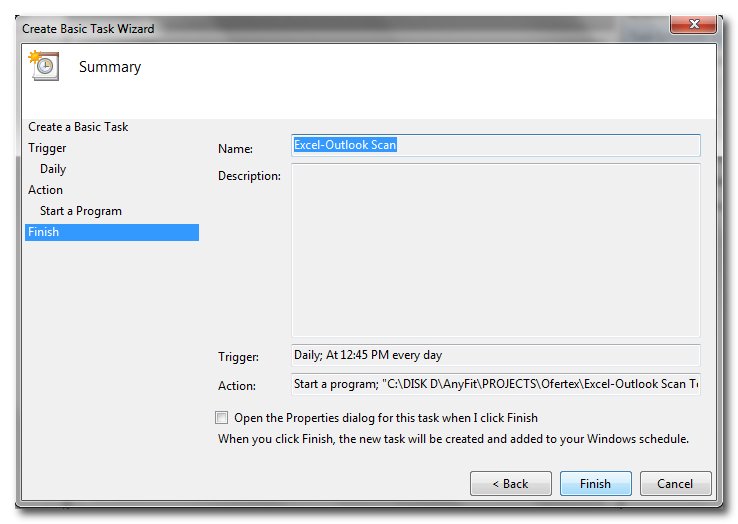The image size is (738, 524).
Task: Select the highlighted Finish step in sidebar
Action: coord(44,232)
